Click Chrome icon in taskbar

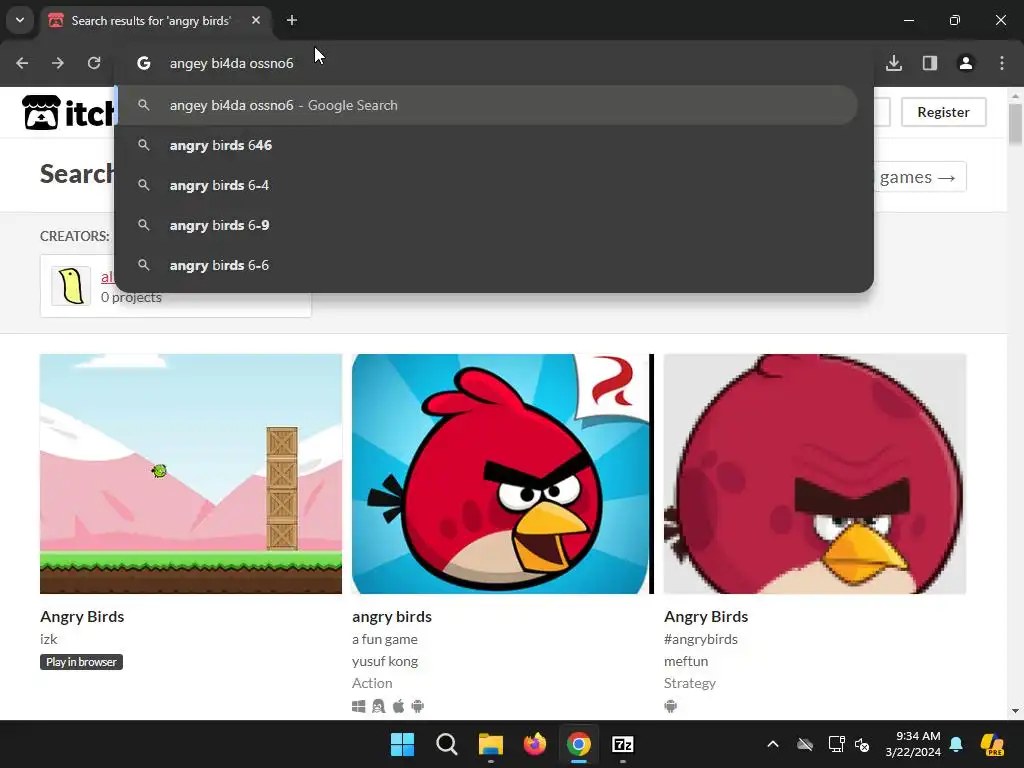(x=579, y=744)
